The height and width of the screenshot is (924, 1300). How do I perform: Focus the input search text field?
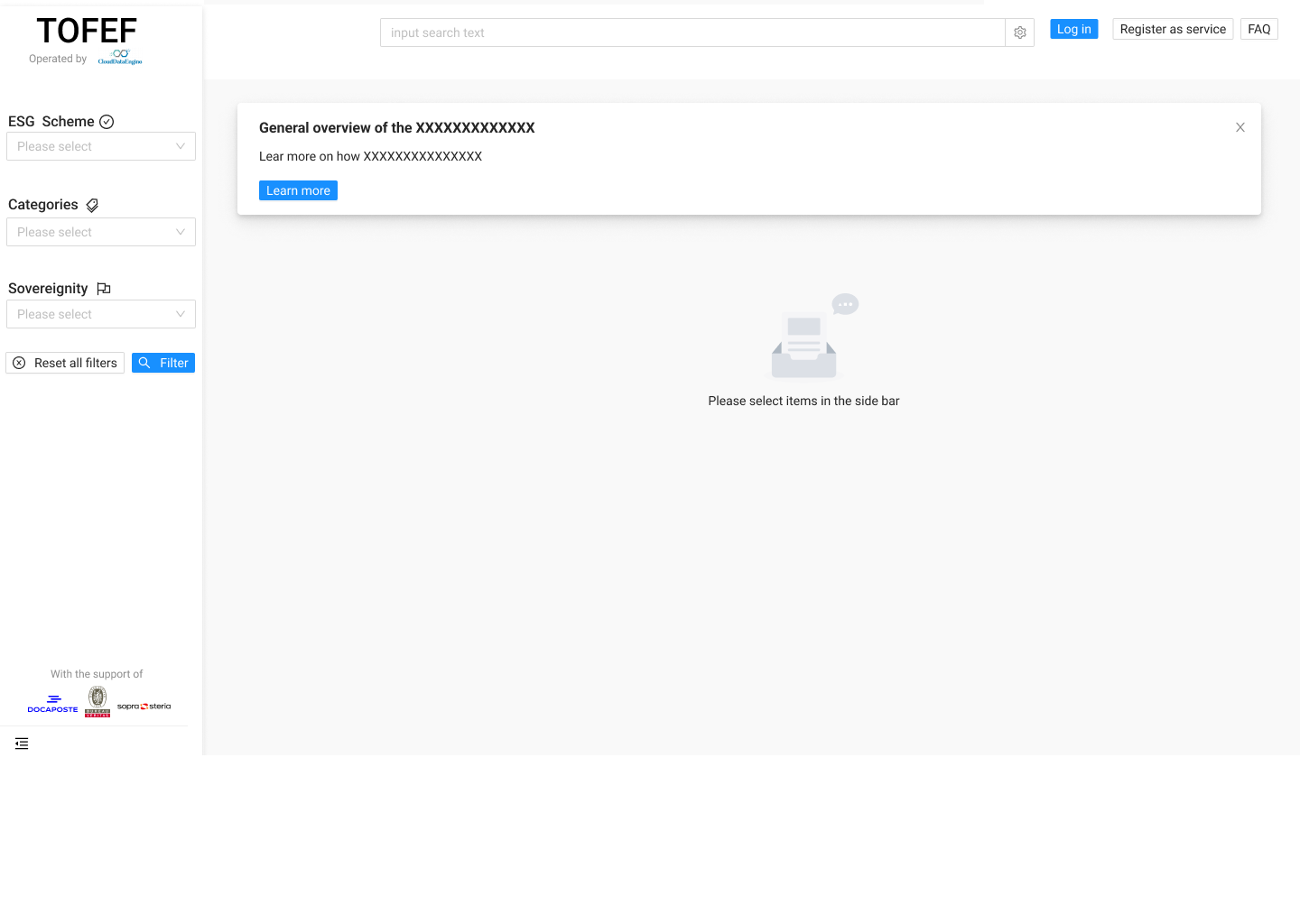[692, 32]
